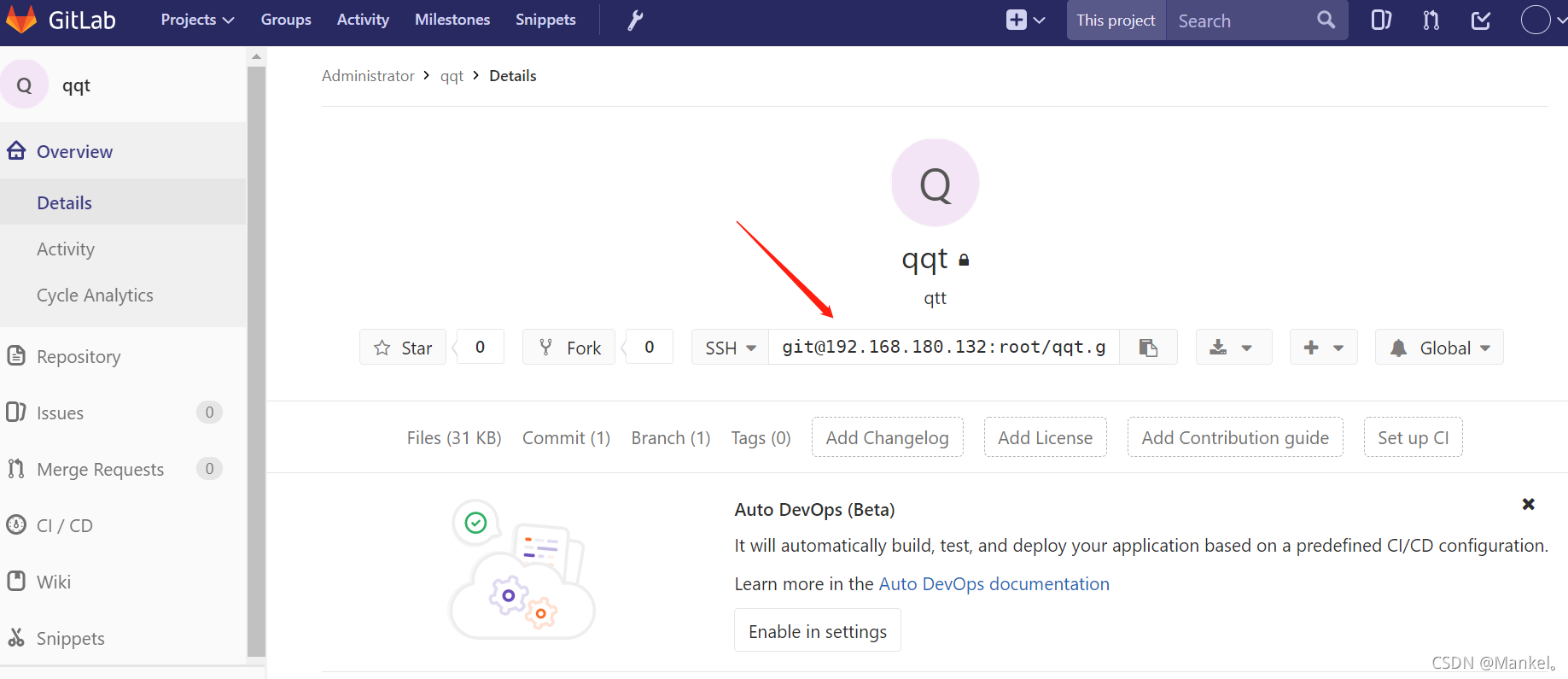This screenshot has width=1568, height=679.
Task: Click Enable in settings button
Action: pyautogui.click(x=818, y=630)
